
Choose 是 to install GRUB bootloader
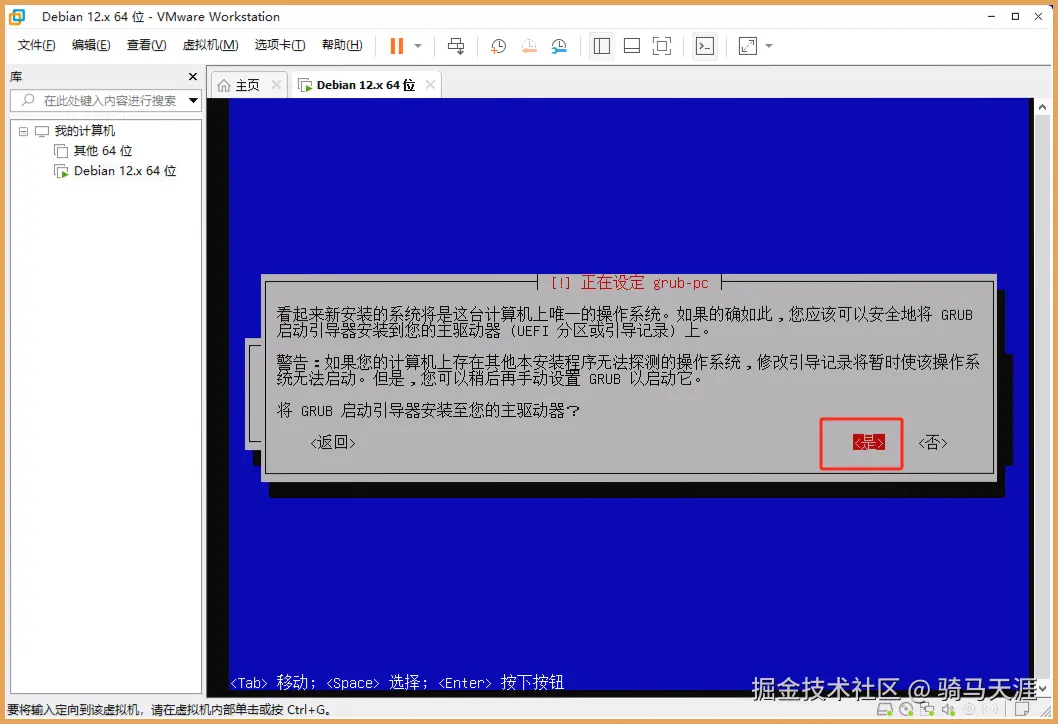point(861,442)
